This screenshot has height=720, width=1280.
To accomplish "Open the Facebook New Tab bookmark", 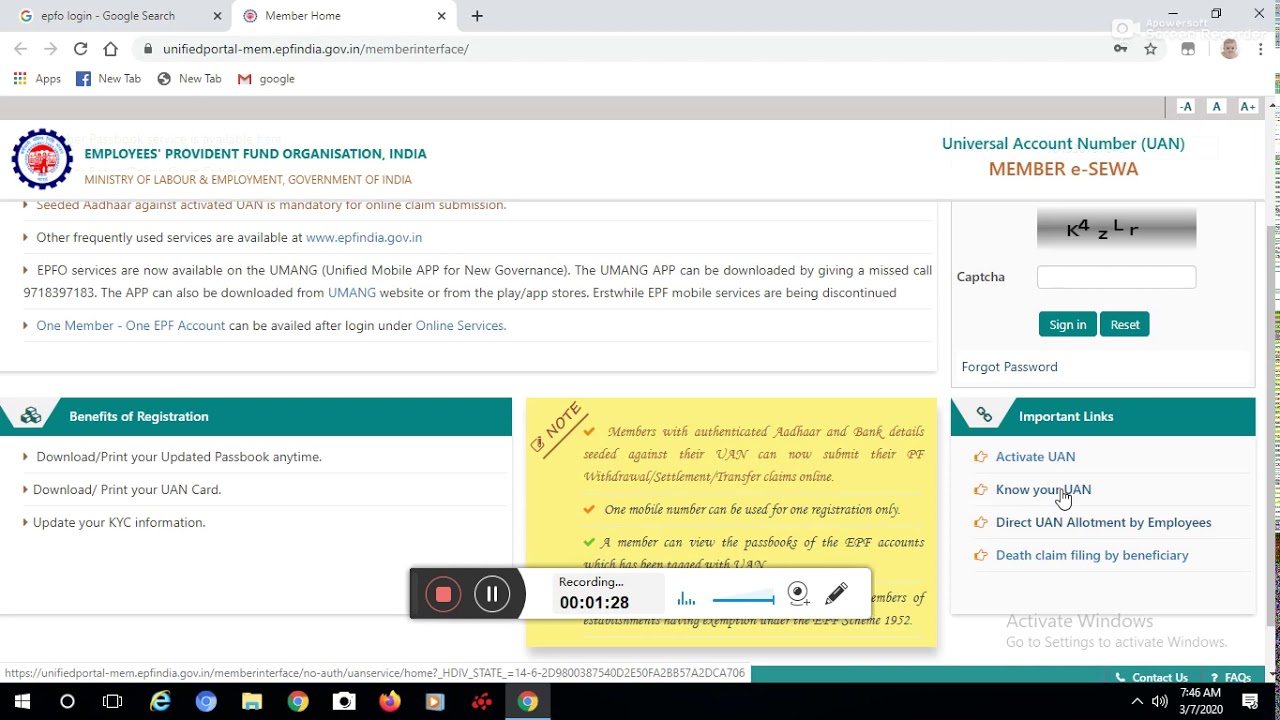I will [x=109, y=79].
